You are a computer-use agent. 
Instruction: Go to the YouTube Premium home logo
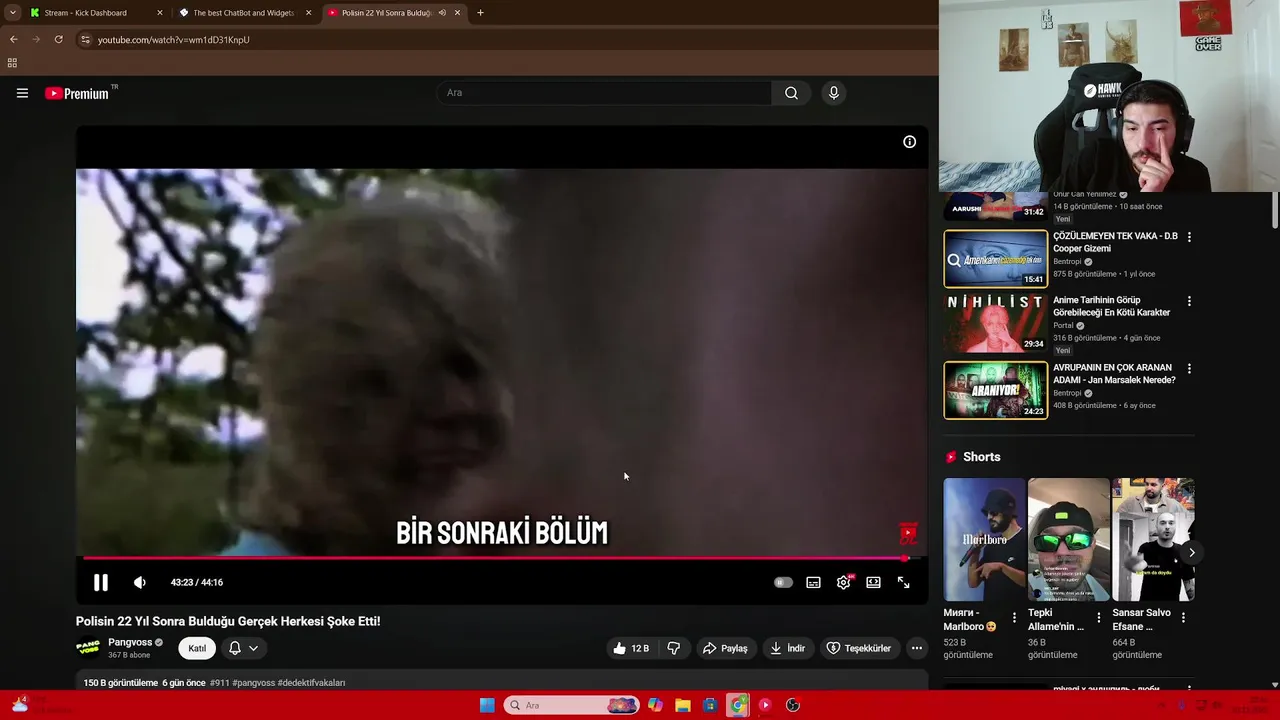coord(77,93)
